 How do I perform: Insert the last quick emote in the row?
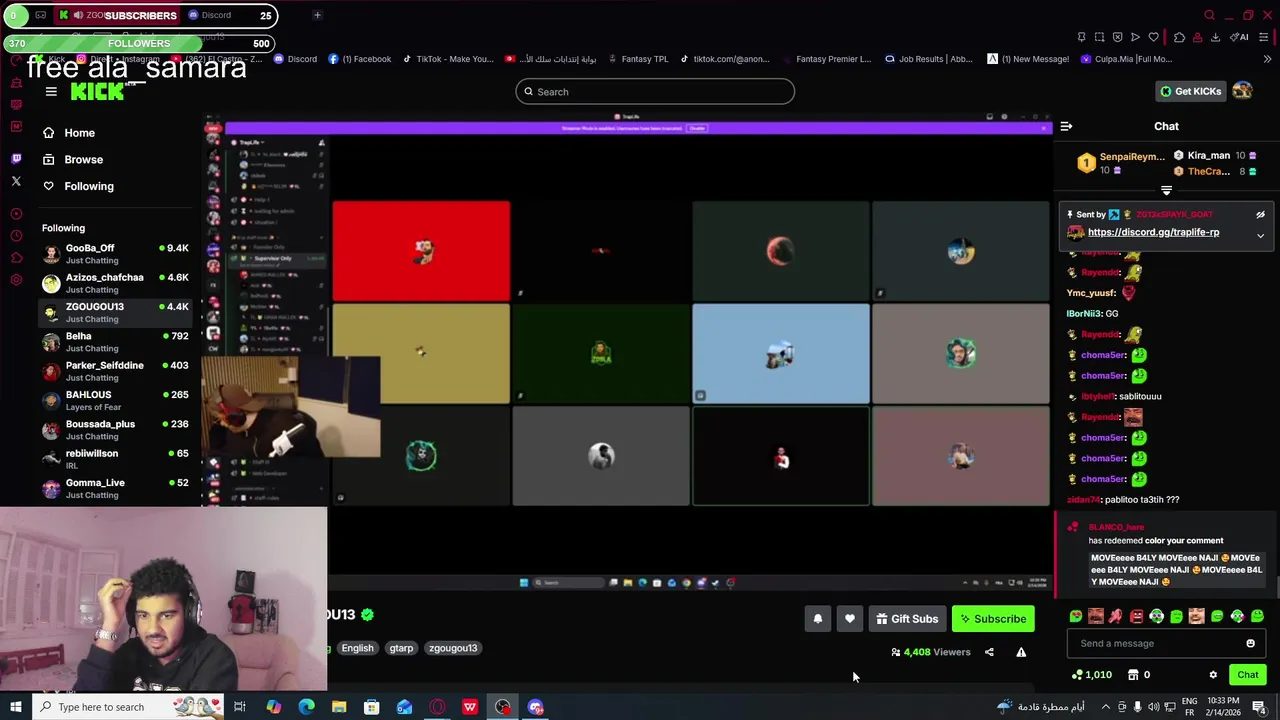(x=1257, y=617)
